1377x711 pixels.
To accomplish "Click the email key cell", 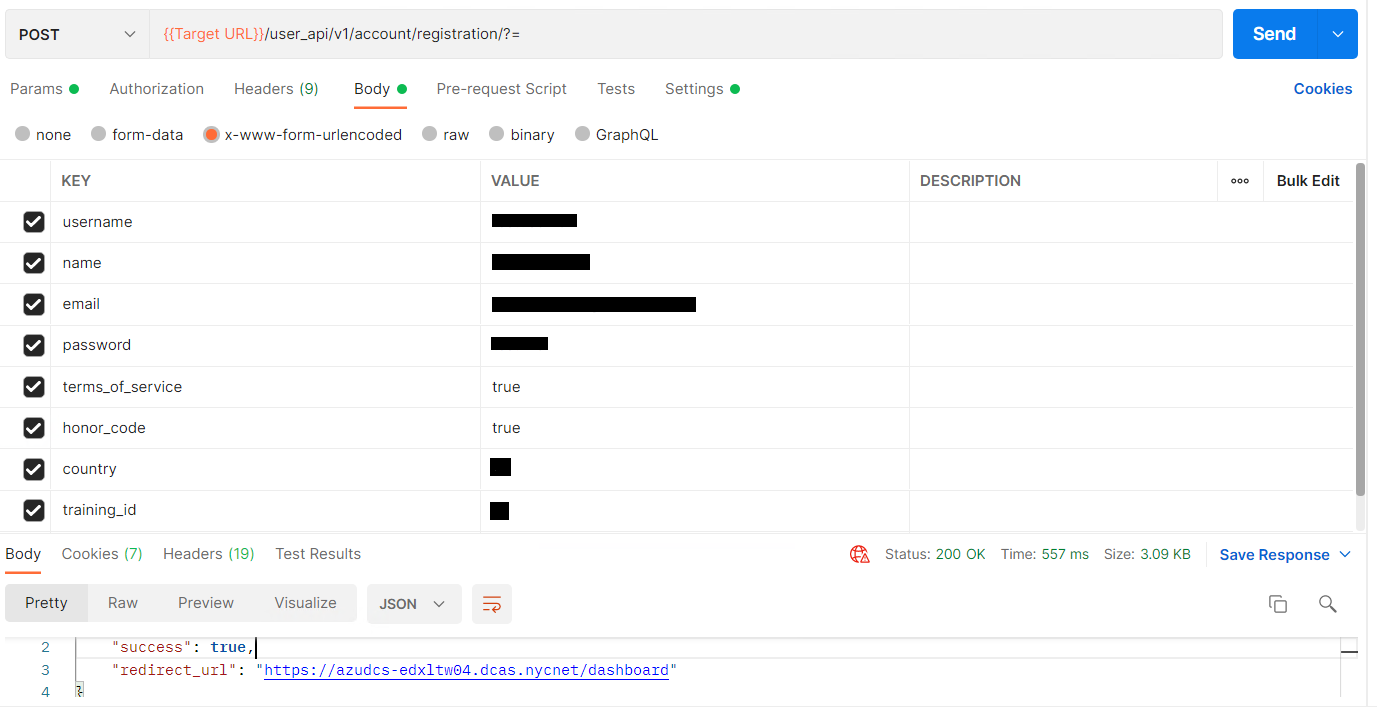I will 265,304.
